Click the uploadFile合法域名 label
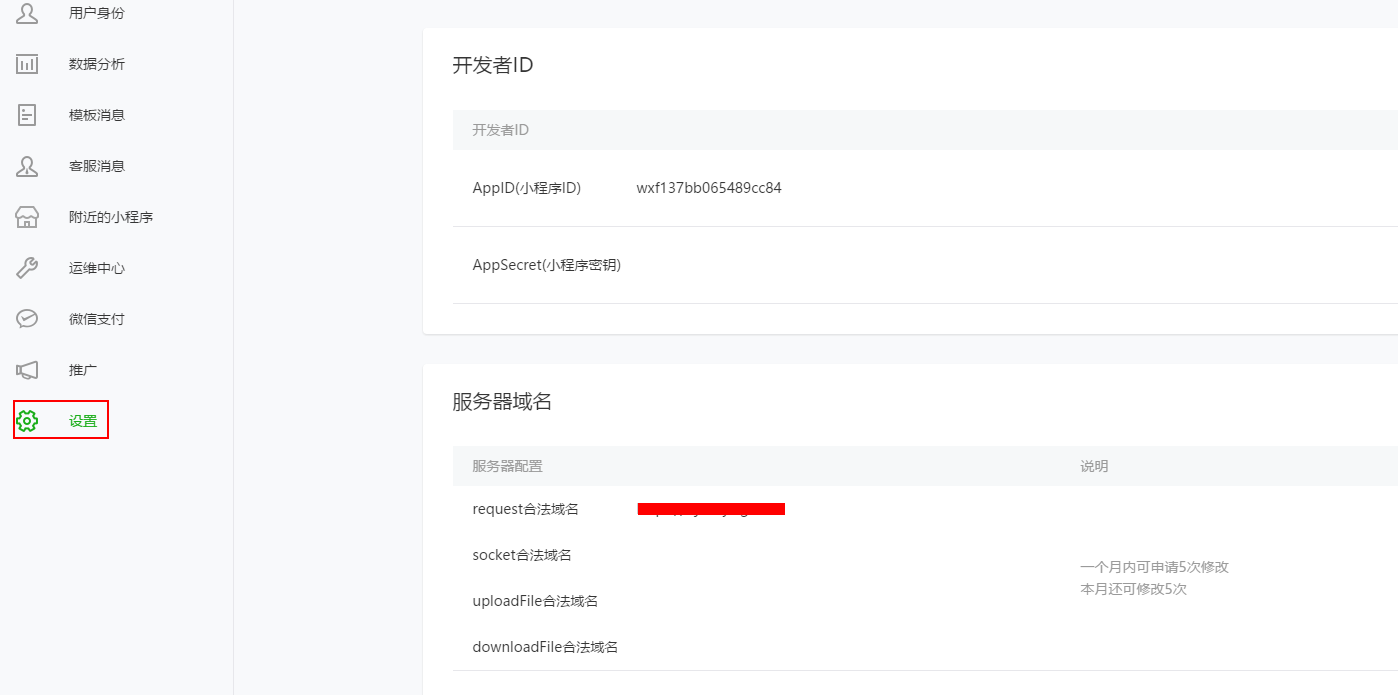Viewport: 1398px width, 695px height. tap(536, 601)
